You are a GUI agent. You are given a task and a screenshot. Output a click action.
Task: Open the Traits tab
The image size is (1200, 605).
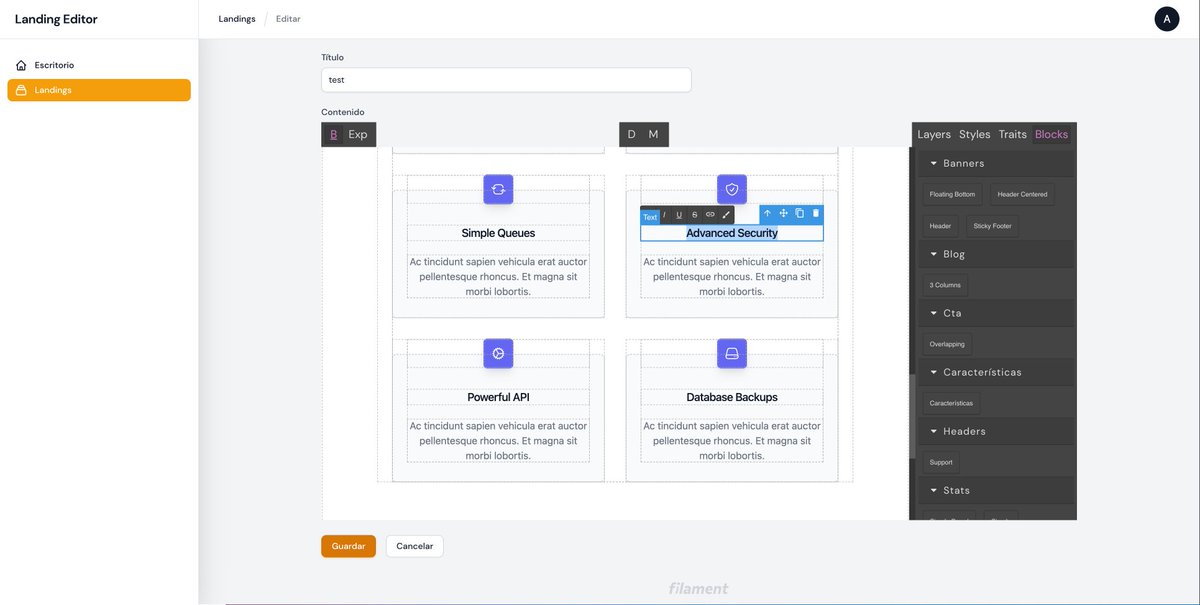click(x=1012, y=134)
